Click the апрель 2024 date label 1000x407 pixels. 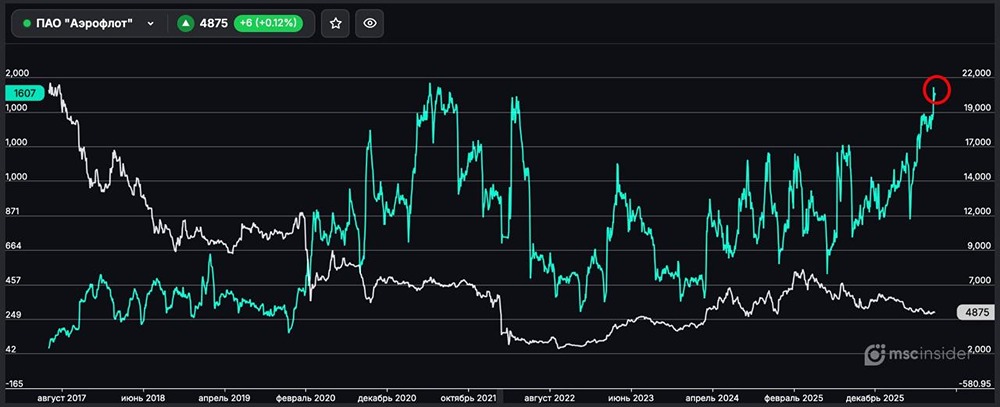pos(713,398)
